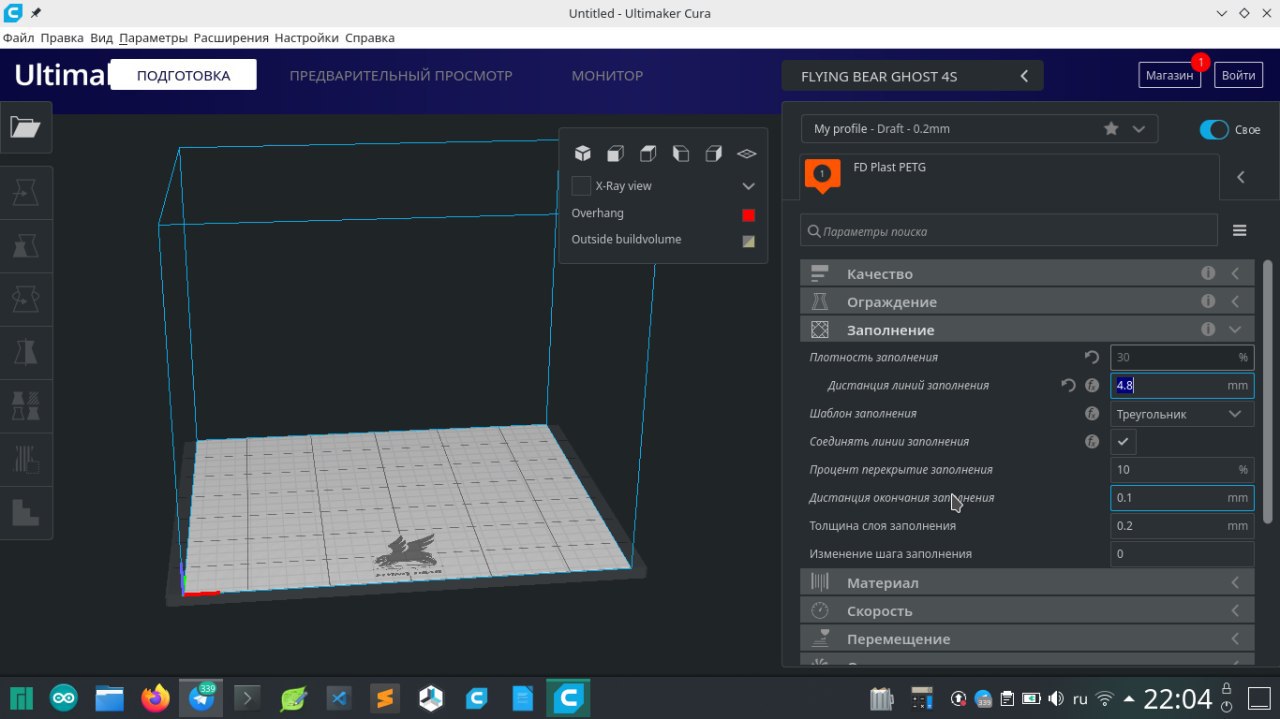Open the Параметры menu
This screenshot has height=719, width=1280.
(x=153, y=38)
